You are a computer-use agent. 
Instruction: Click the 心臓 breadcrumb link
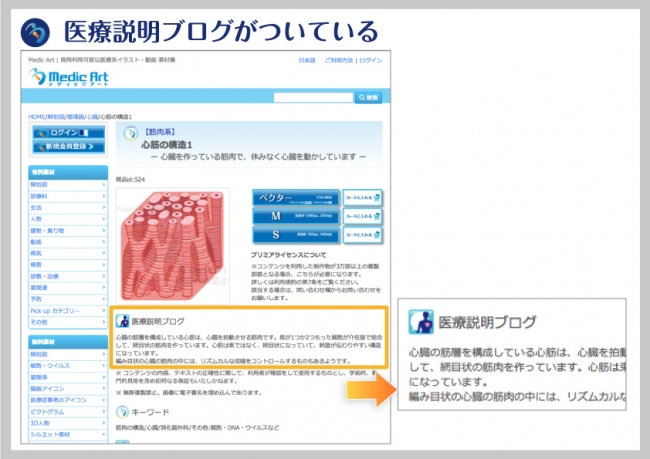tap(92, 117)
